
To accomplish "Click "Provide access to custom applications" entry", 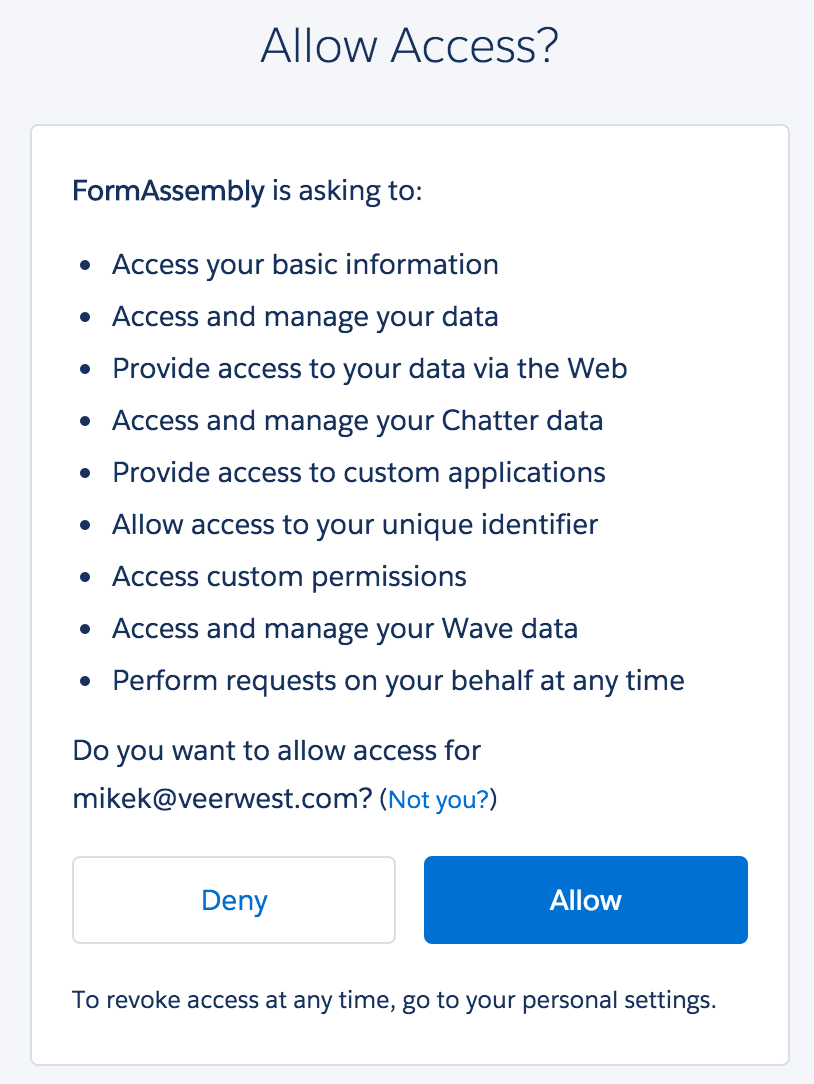I will (359, 473).
